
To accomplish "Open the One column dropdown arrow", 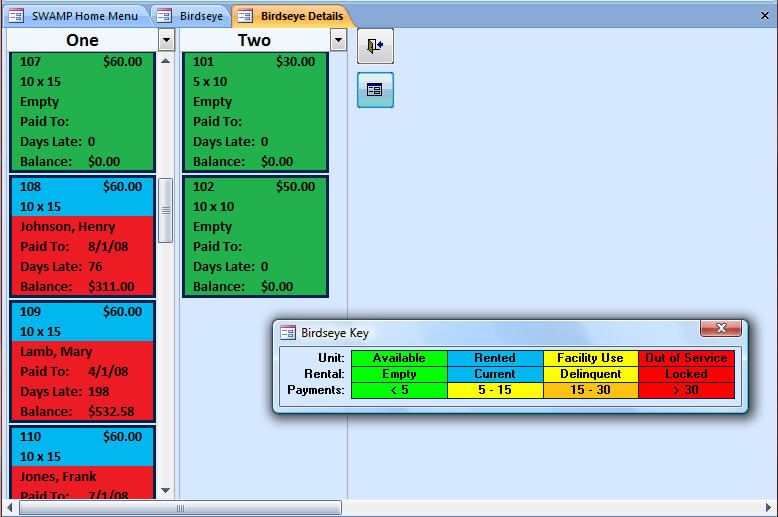I will coord(166,40).
